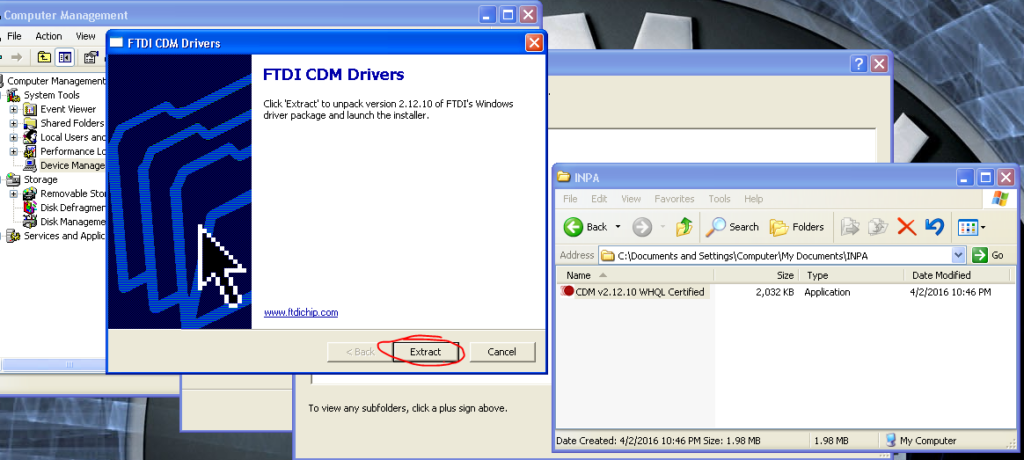Screen dimensions: 1024x460
Task: Open the View menu in Computer Management
Action: 86,36
